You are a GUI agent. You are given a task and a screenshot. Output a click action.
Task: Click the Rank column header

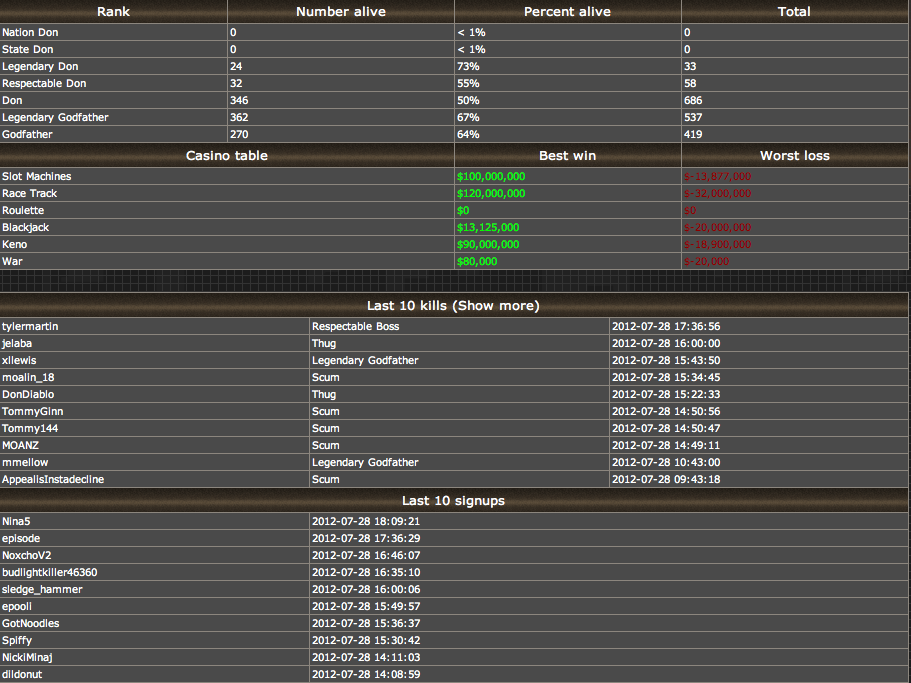tap(113, 12)
